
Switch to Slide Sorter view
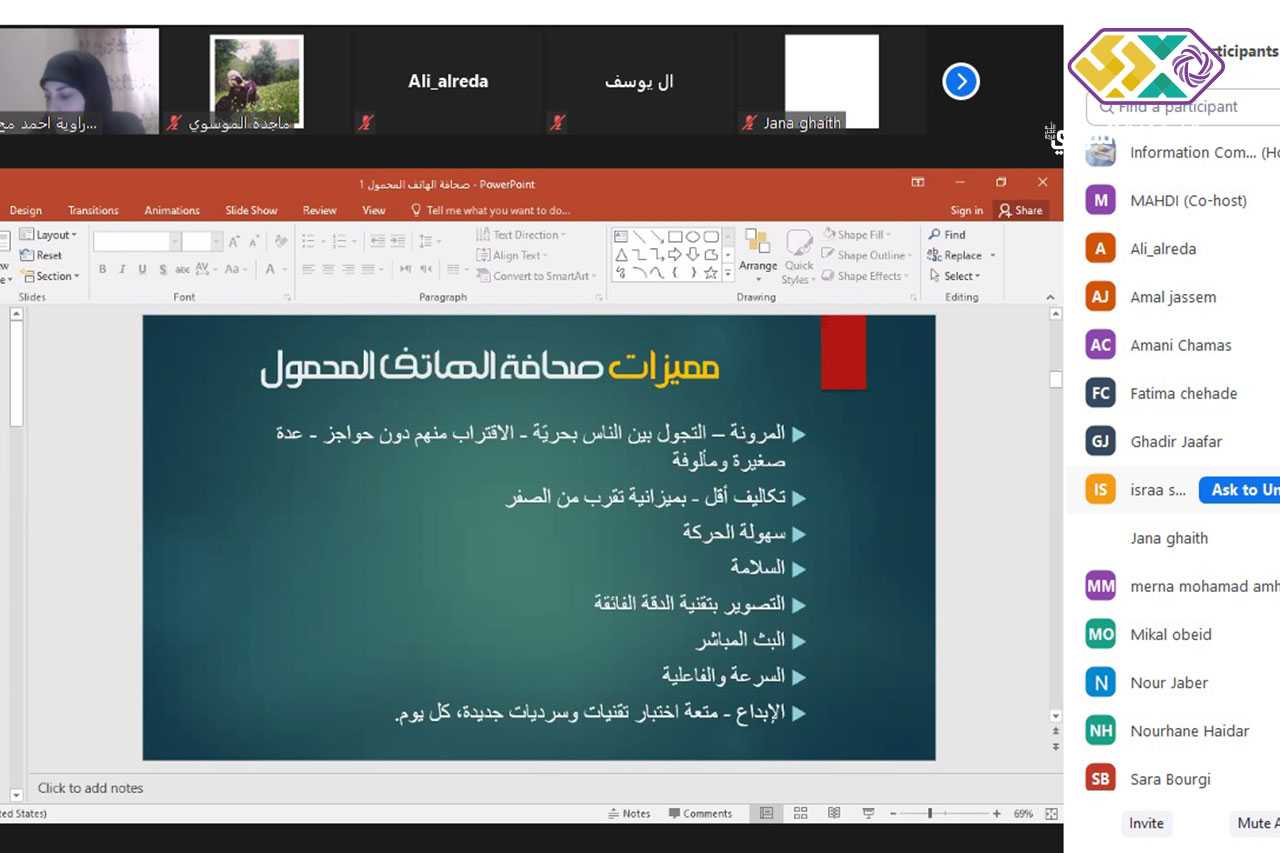(x=799, y=814)
